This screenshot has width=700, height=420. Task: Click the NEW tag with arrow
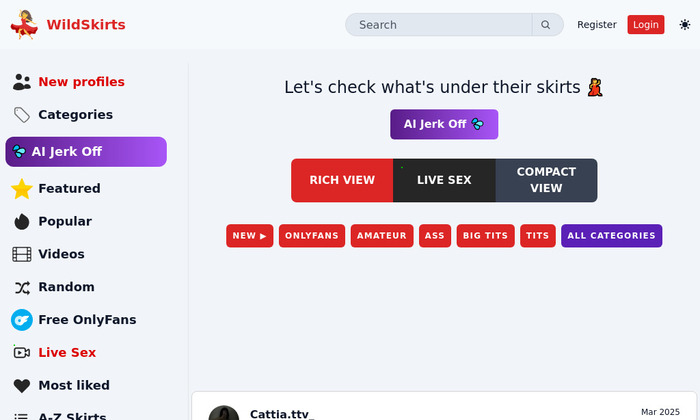249,236
